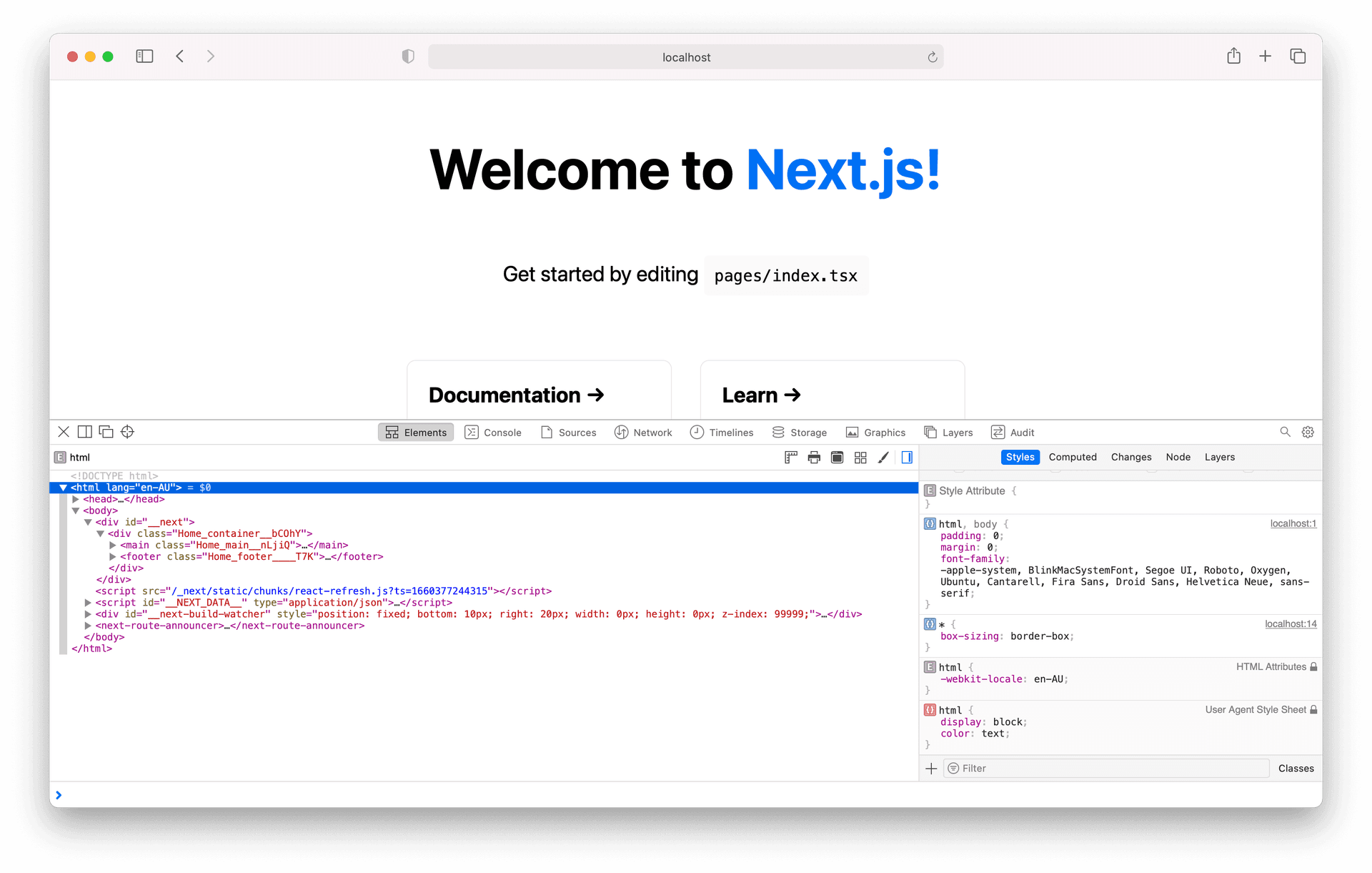Open the Timelines panel

point(722,432)
